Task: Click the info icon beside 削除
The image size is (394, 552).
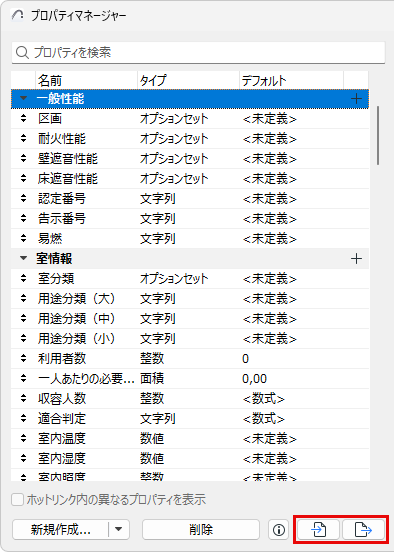Action: (x=279, y=529)
